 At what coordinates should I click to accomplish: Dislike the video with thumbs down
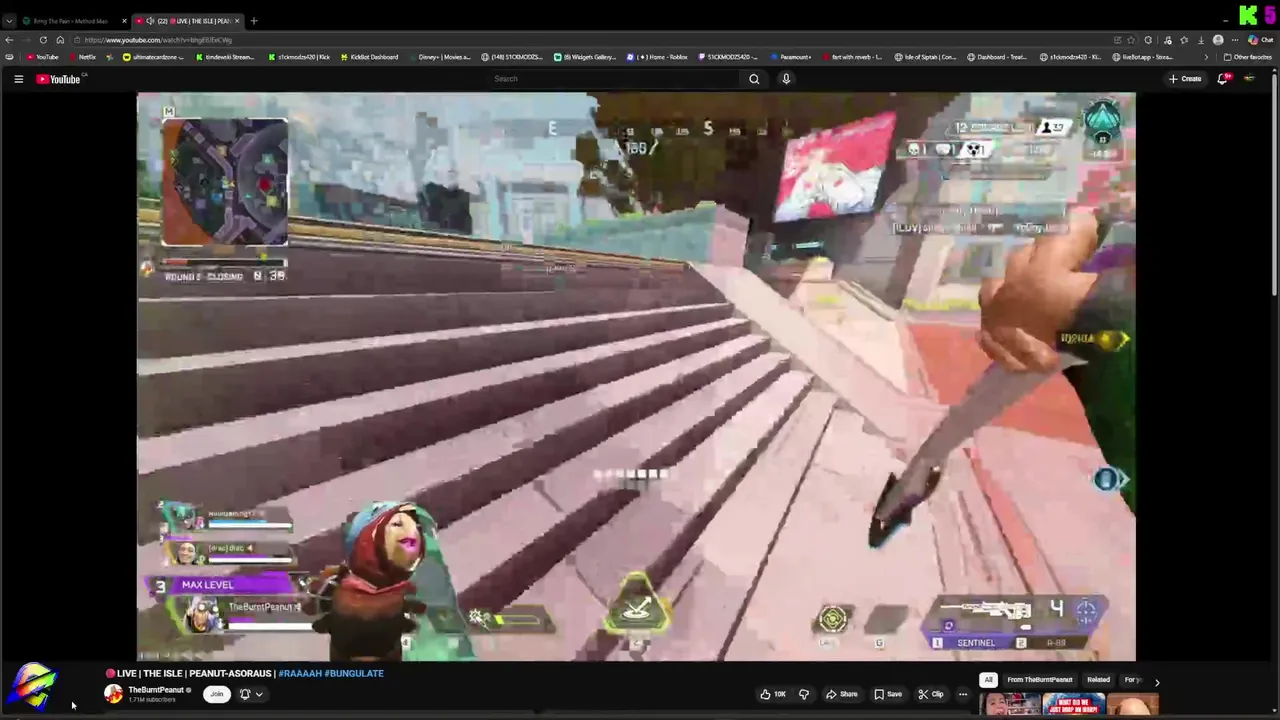[803, 694]
